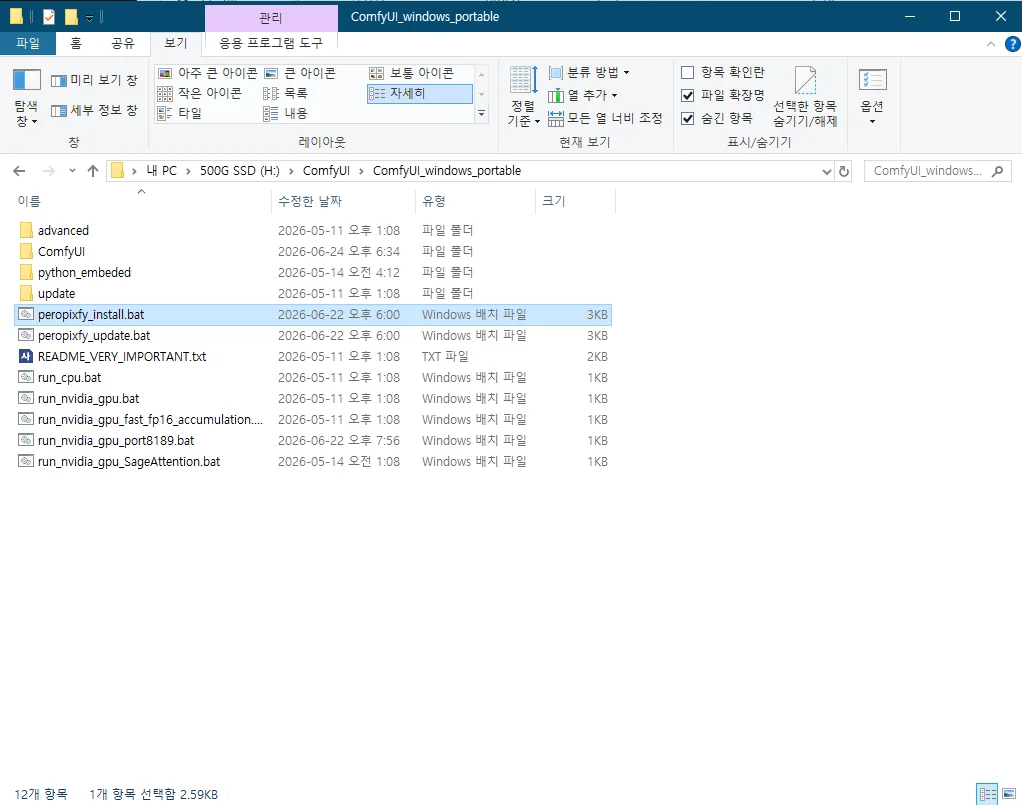Choose medium icons (보통 아이콘) layout
This screenshot has width=1022, height=805.
tap(412, 73)
